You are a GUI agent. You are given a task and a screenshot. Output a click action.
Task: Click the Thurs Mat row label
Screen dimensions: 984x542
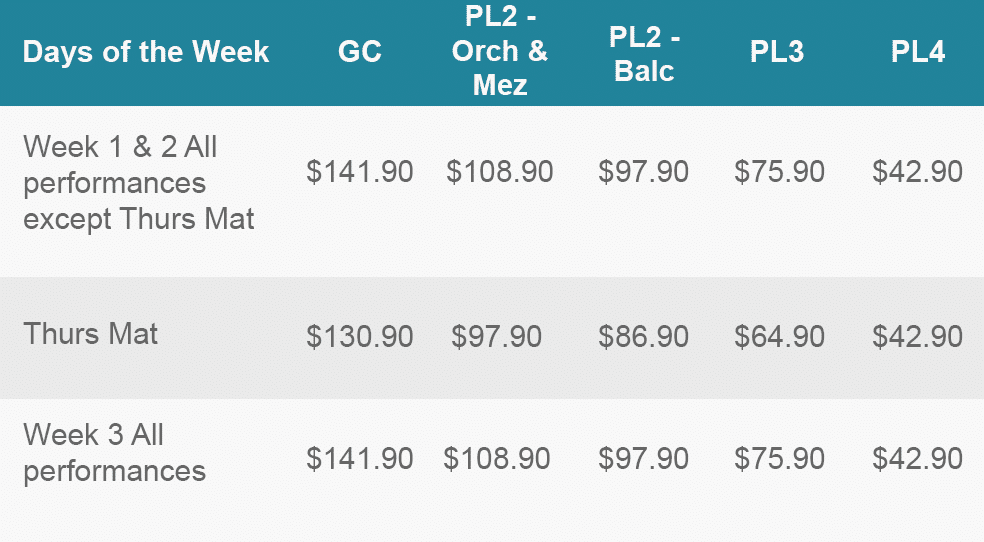[x=90, y=334]
